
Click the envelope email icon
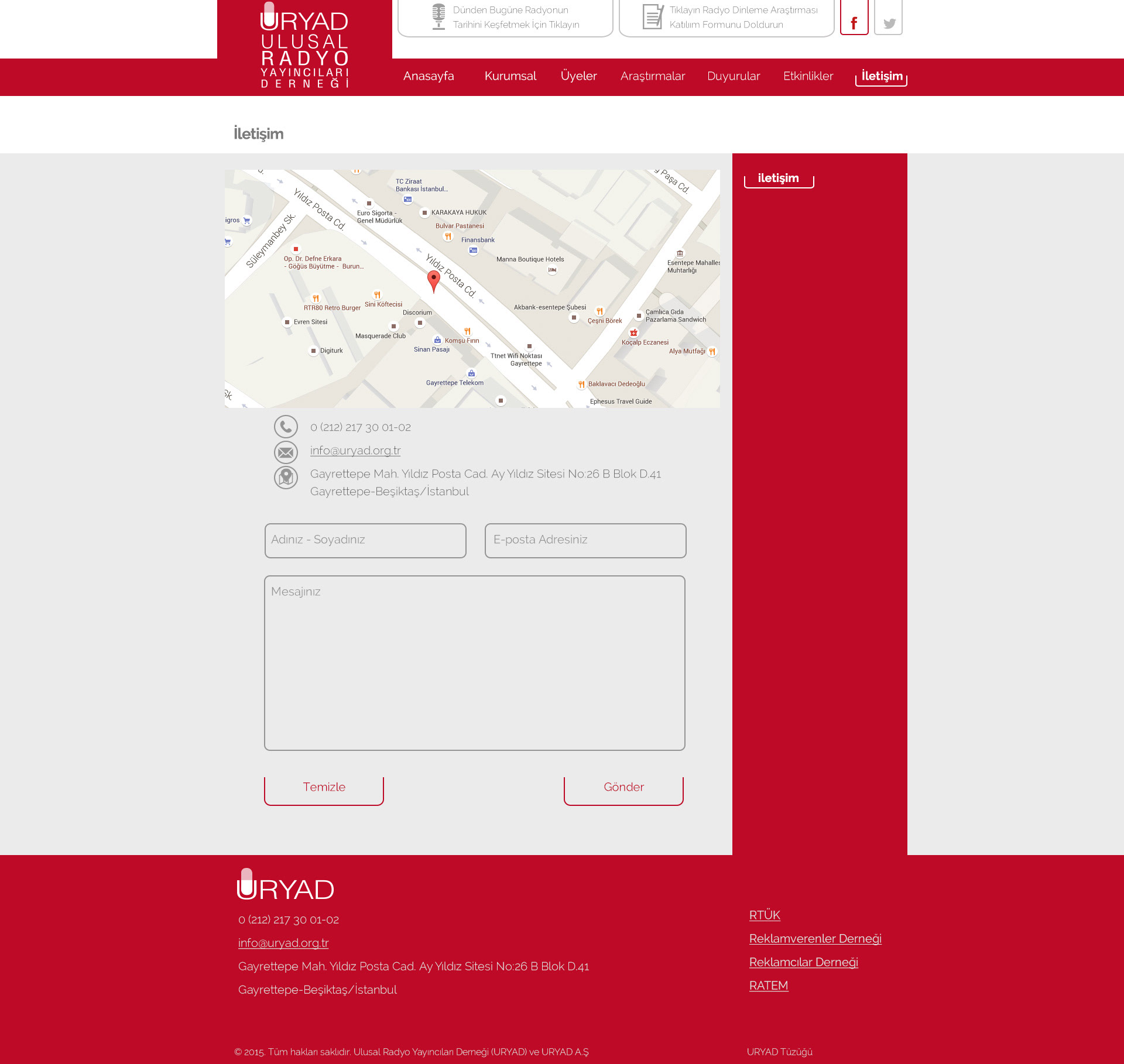[x=286, y=452]
